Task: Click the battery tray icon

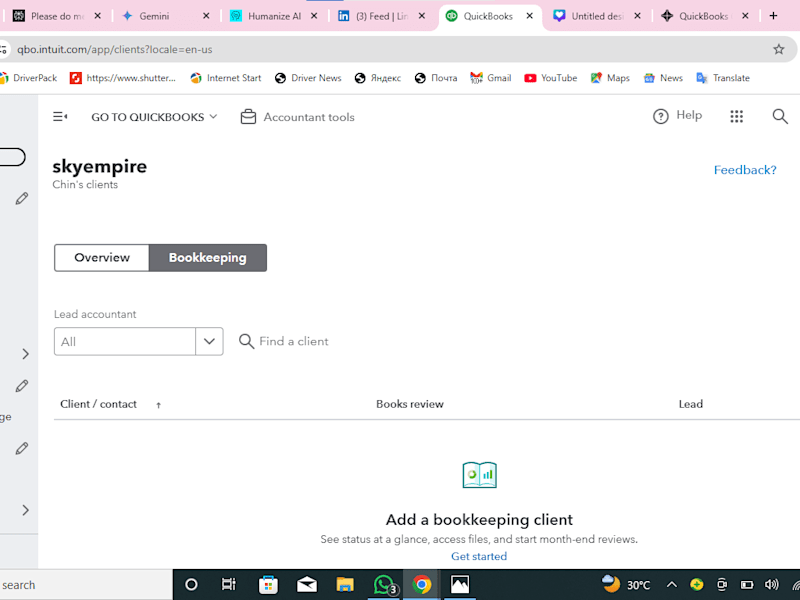Action: (x=747, y=585)
